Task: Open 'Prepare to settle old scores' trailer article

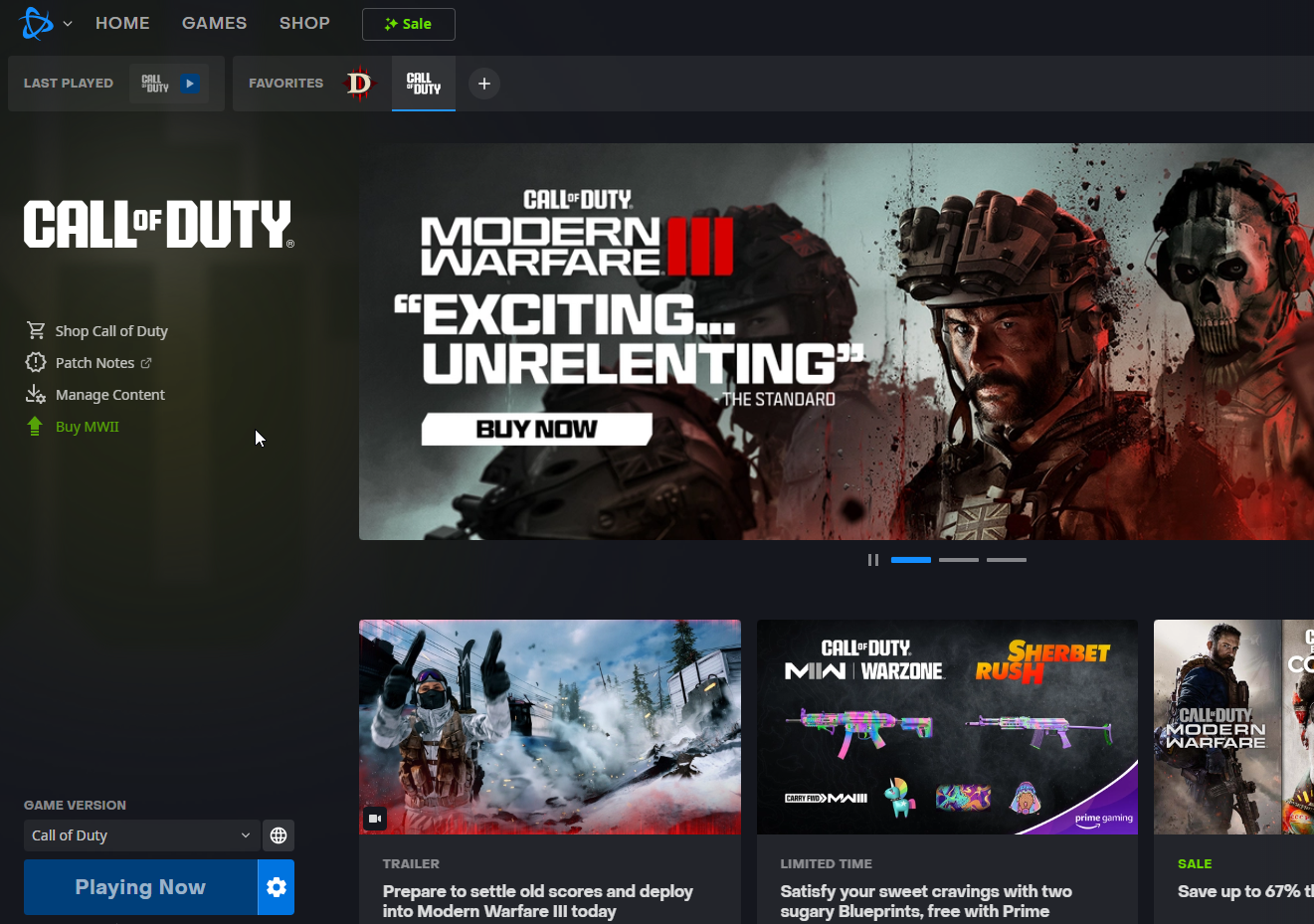Action: tap(538, 901)
